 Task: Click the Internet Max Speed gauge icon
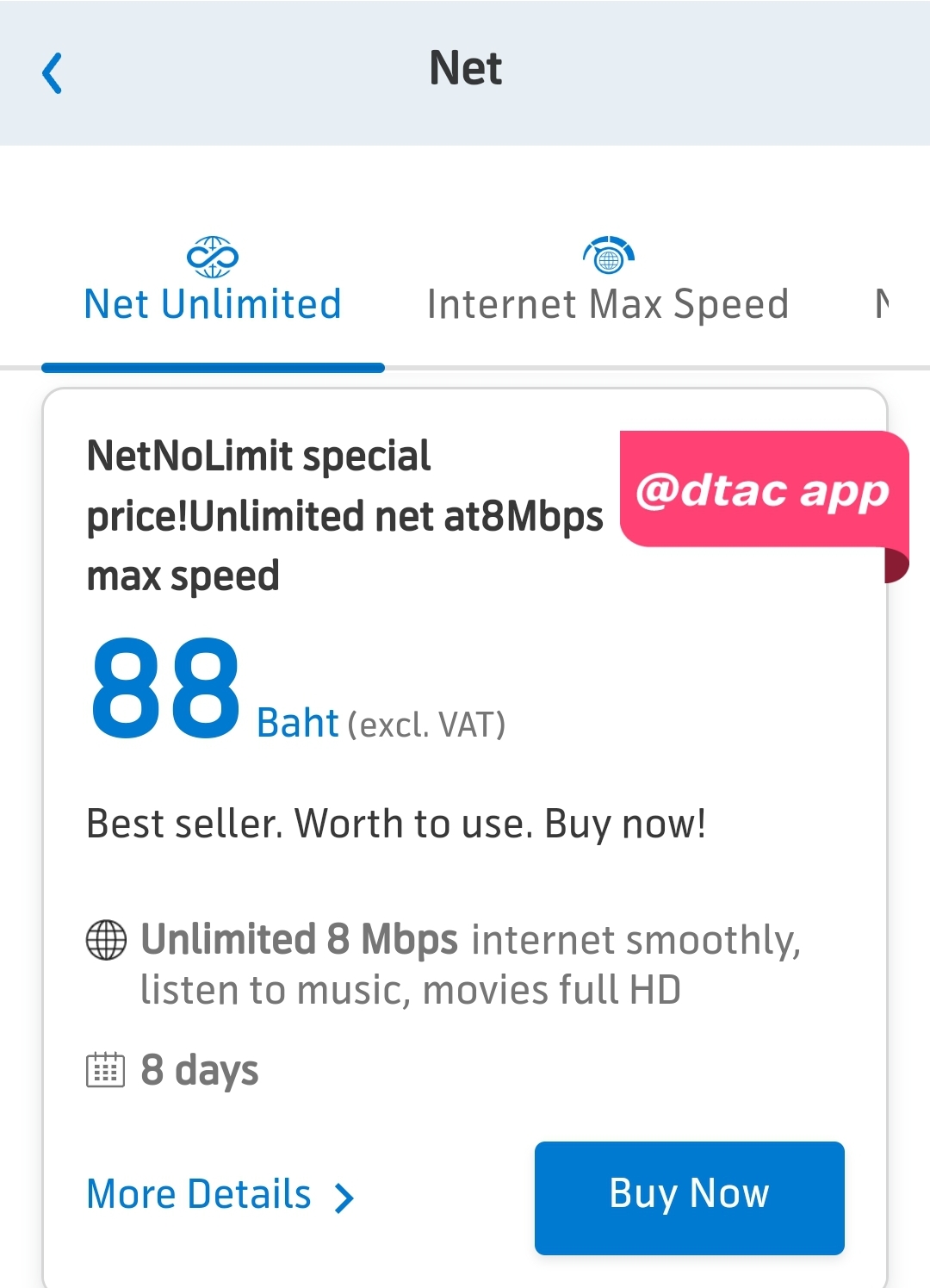[x=608, y=255]
